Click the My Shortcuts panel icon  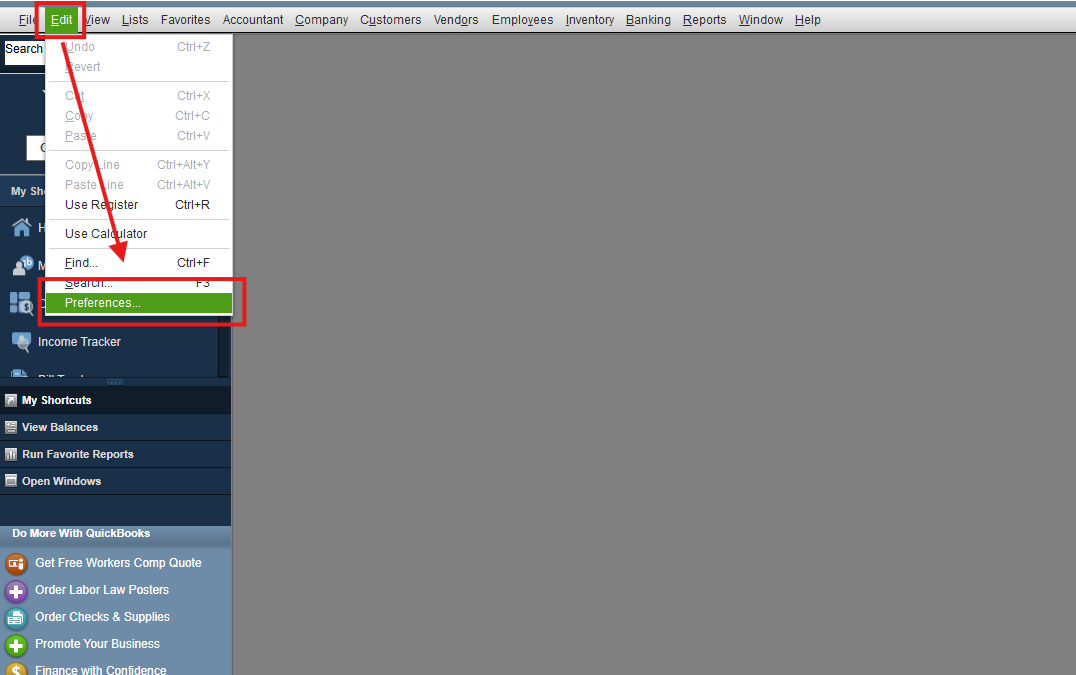[x=10, y=400]
